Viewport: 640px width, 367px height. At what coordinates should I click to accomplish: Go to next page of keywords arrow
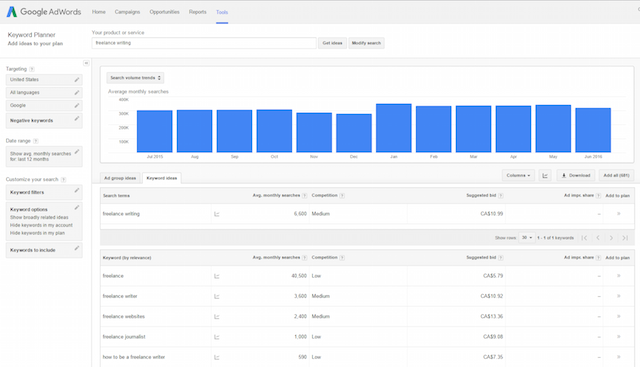tap(611, 238)
